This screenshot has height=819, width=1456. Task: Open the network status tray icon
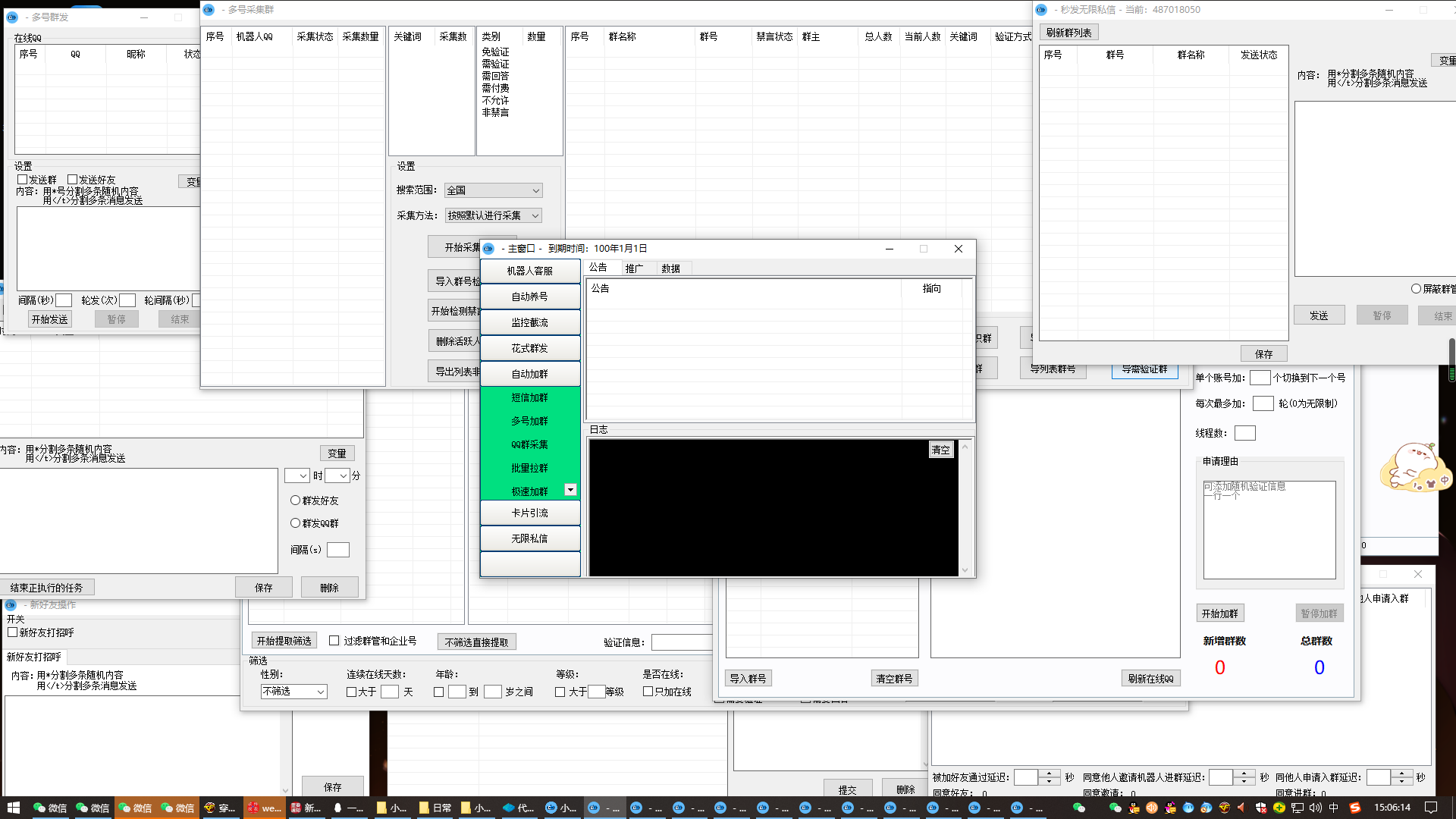pyautogui.click(x=1298, y=808)
